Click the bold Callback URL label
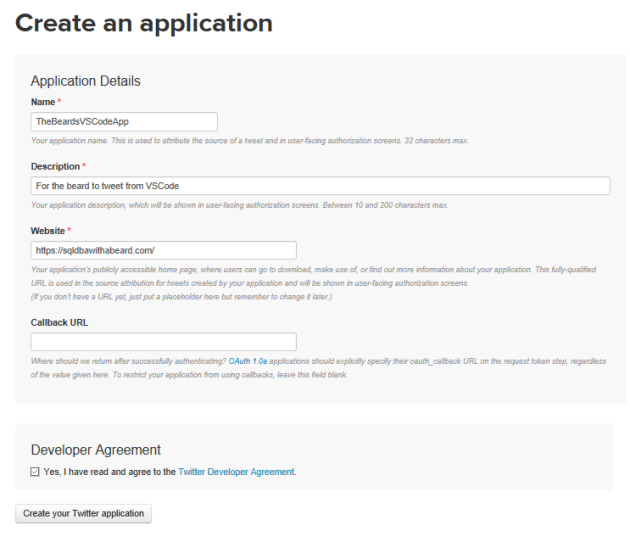This screenshot has height=542, width=630. [x=59, y=322]
